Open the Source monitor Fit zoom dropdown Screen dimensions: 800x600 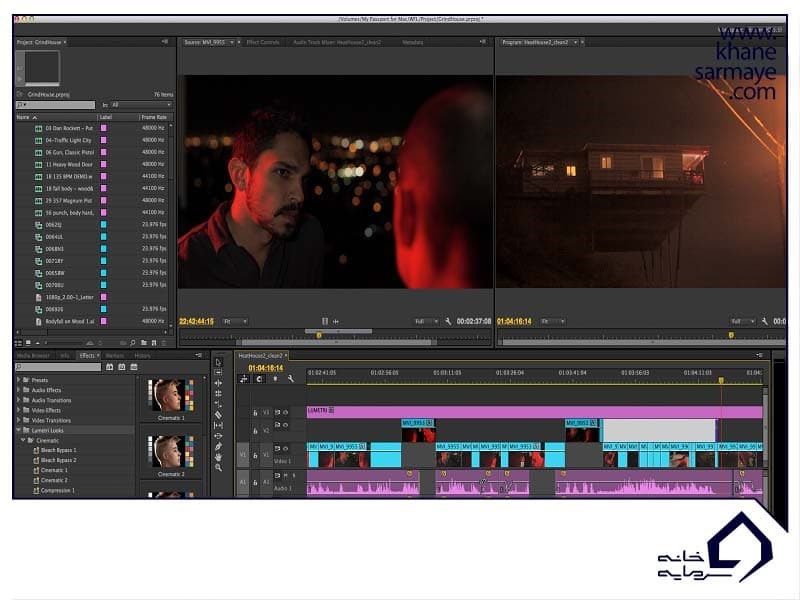(x=235, y=321)
